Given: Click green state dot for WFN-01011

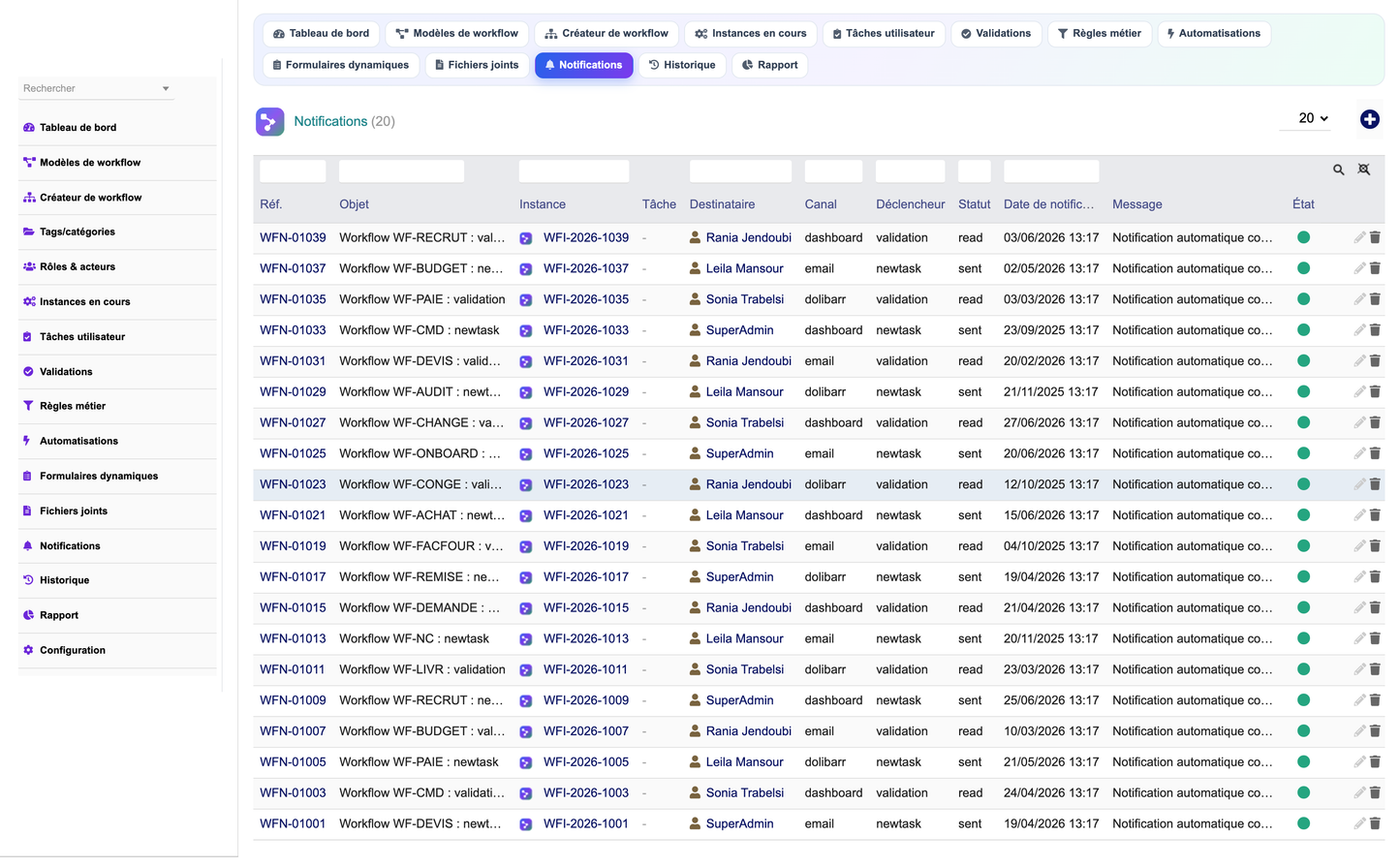Looking at the screenshot, I should point(1303,669).
